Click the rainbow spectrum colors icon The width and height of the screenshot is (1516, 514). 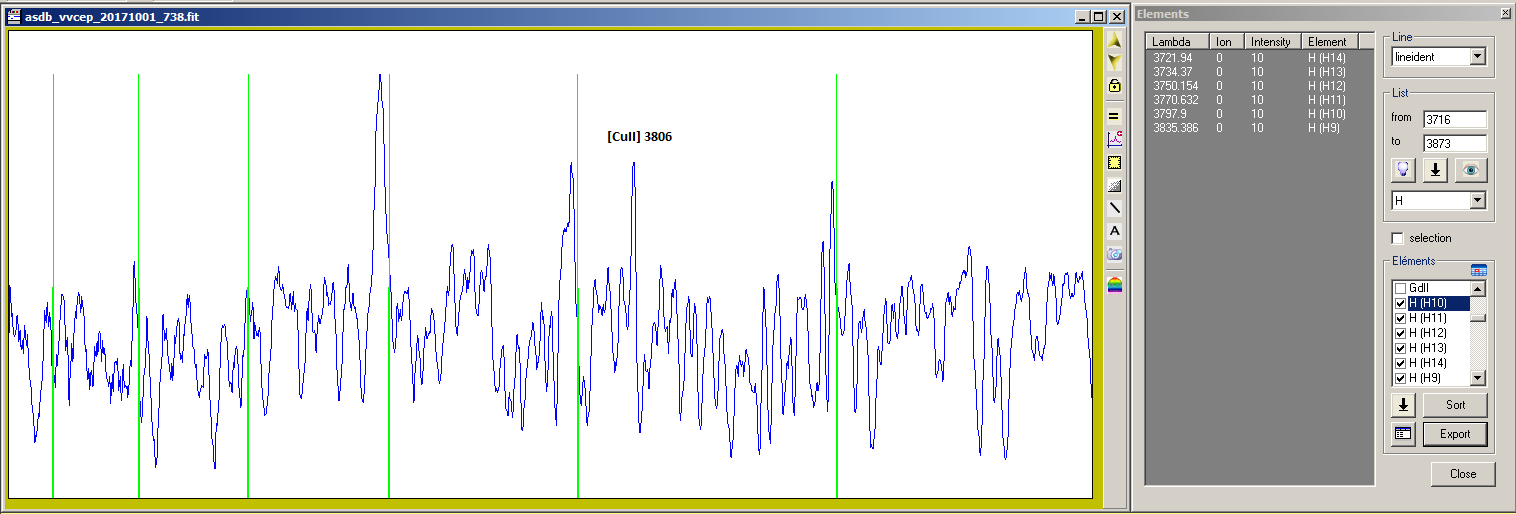coord(1114,285)
